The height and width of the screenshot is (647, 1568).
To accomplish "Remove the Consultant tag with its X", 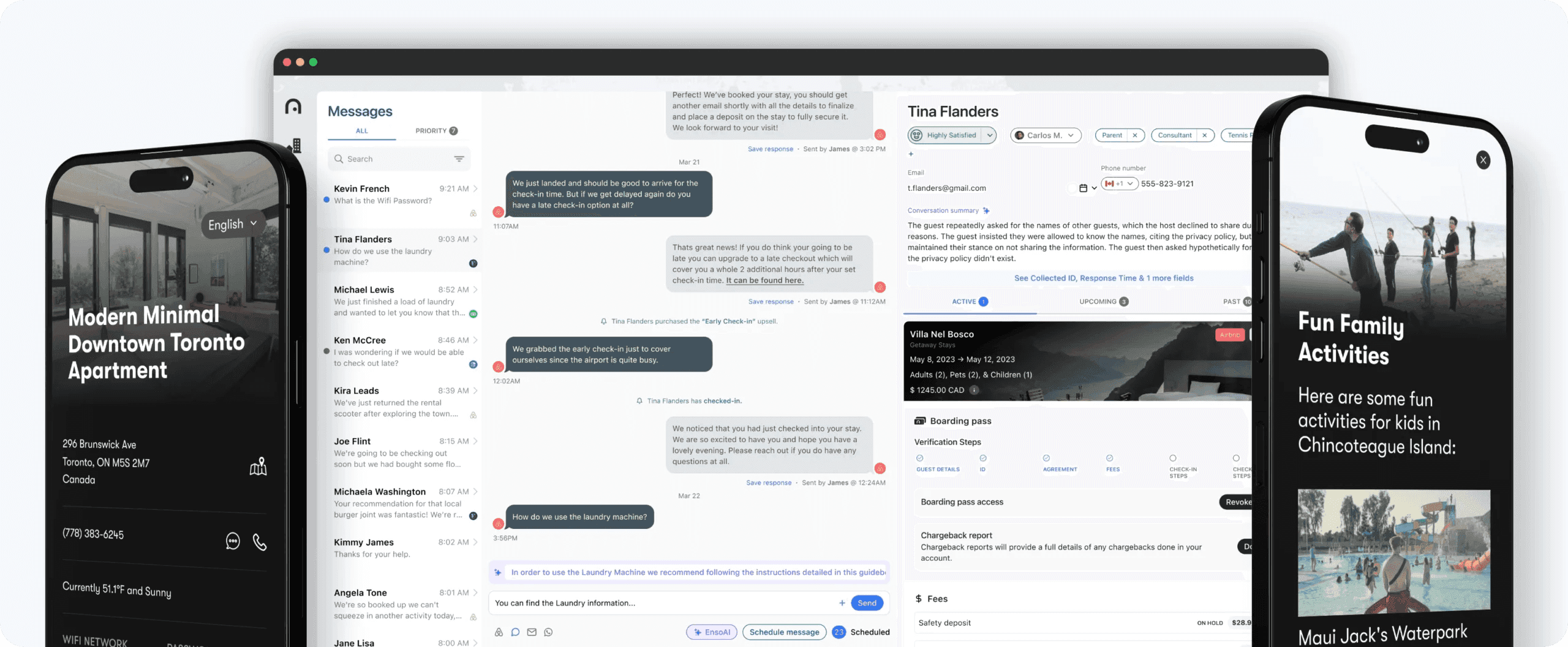I will pos(1205,135).
